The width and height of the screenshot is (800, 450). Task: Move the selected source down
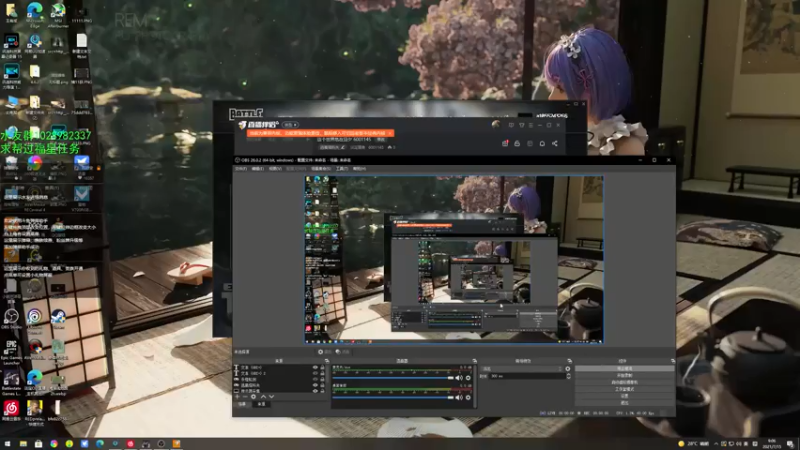[x=271, y=396]
